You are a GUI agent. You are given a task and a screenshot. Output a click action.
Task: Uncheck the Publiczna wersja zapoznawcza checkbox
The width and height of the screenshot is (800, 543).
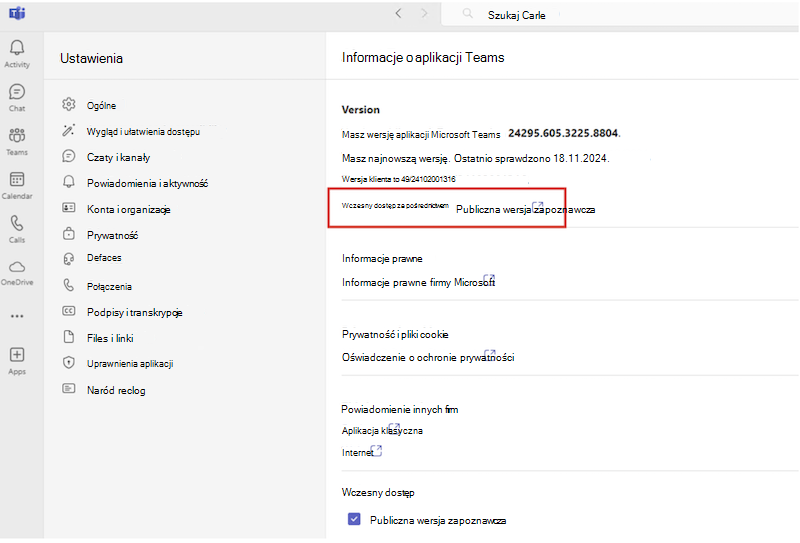pyautogui.click(x=354, y=520)
